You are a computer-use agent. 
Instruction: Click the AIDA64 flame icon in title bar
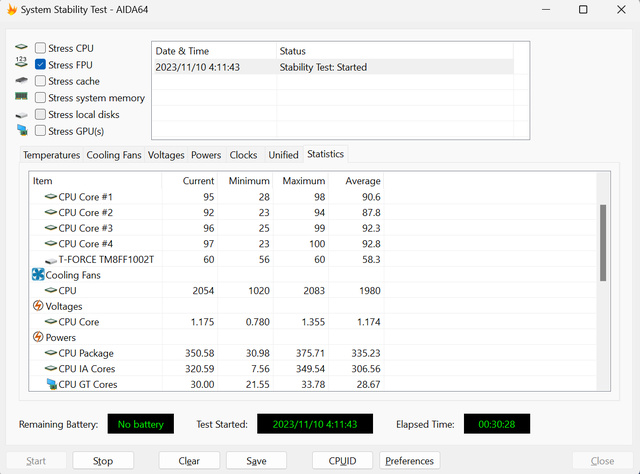[12, 9]
